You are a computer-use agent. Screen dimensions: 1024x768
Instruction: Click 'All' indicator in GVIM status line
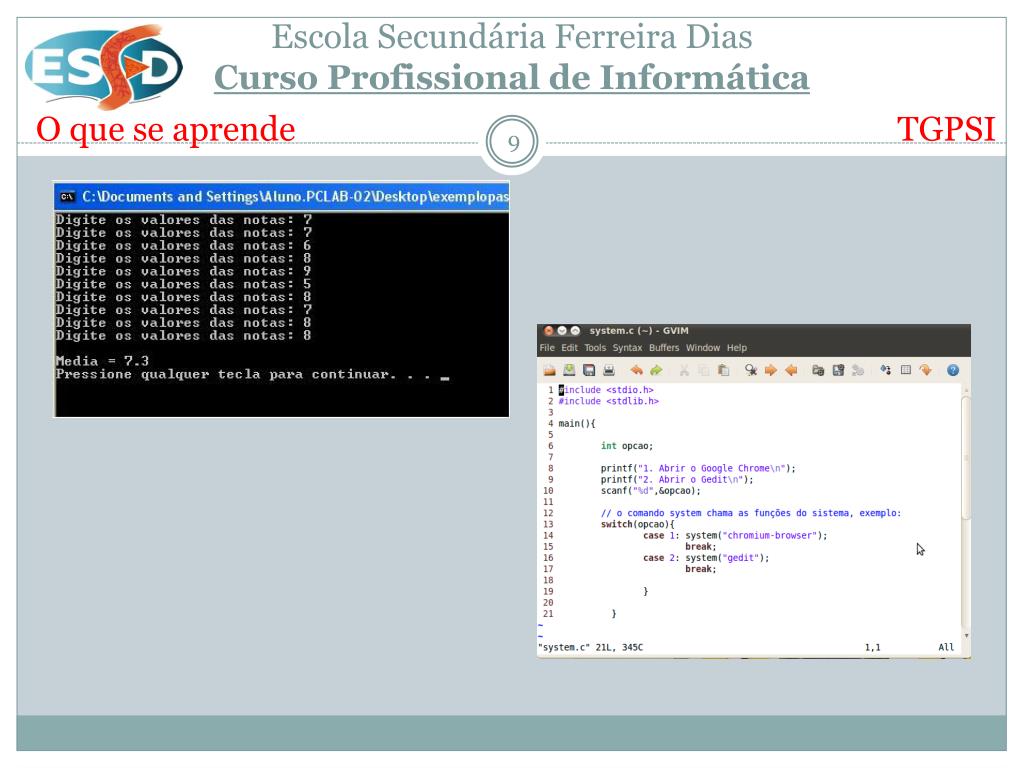click(x=946, y=647)
